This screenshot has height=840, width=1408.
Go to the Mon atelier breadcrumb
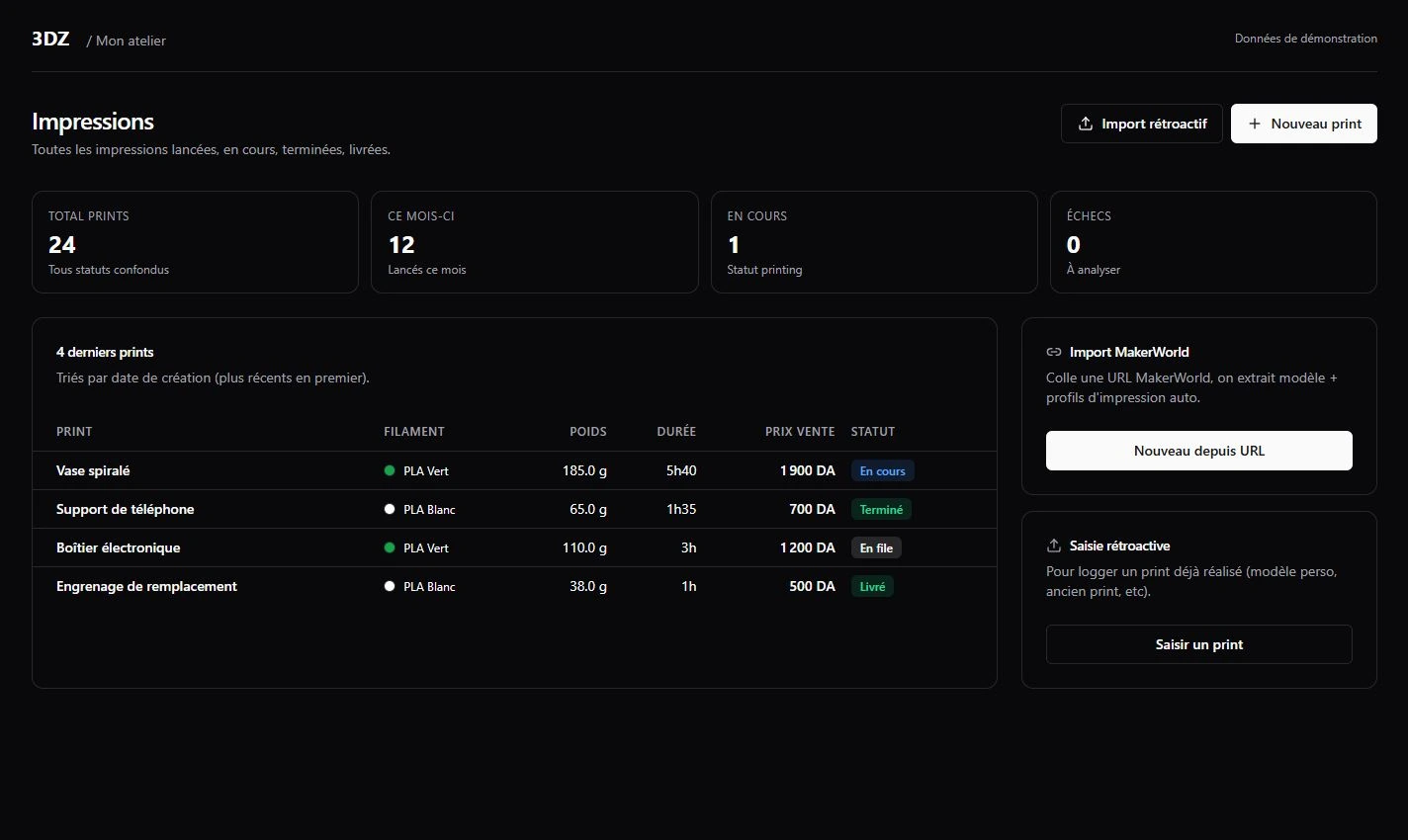coord(131,41)
